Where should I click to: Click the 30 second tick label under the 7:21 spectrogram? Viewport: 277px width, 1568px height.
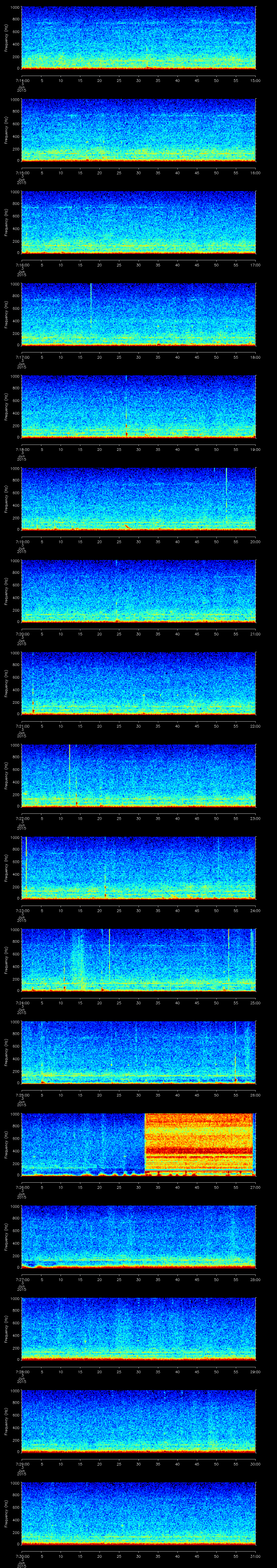138,726
